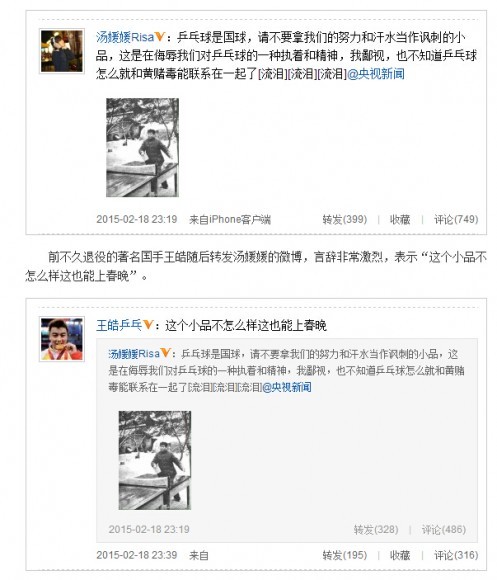Enlarge ping-pong photo thumbnail in quoted post

155,460
